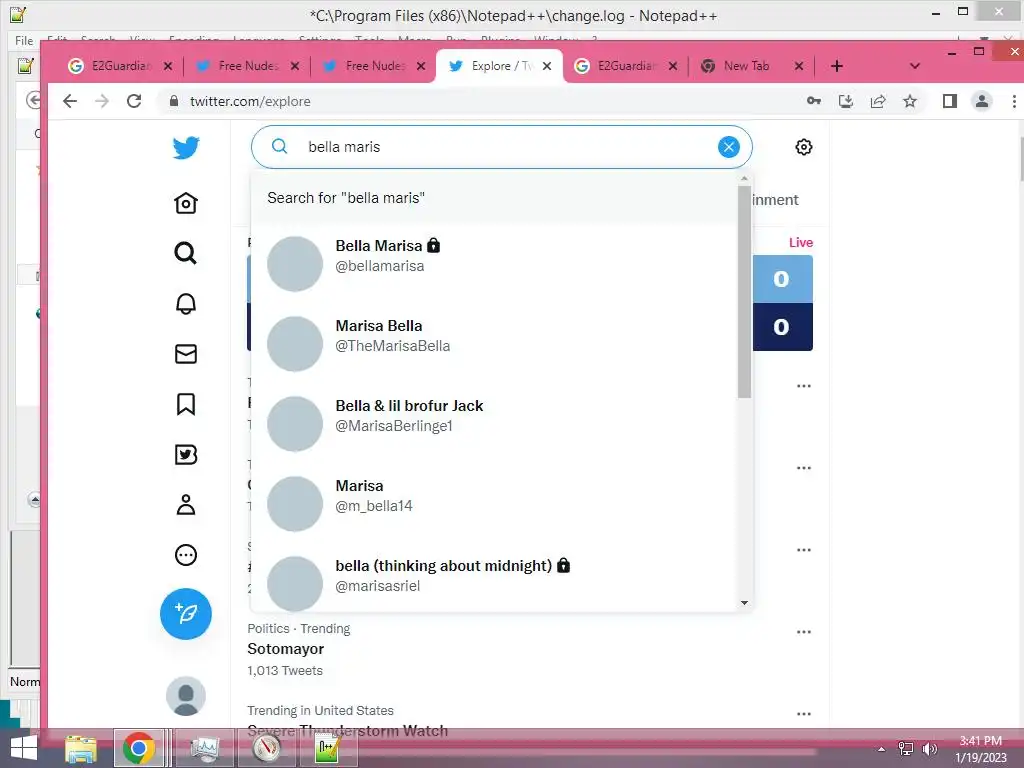Open Chrome tab search dropdown chevron
Image resolution: width=1024 pixels, height=768 pixels.
click(x=915, y=66)
